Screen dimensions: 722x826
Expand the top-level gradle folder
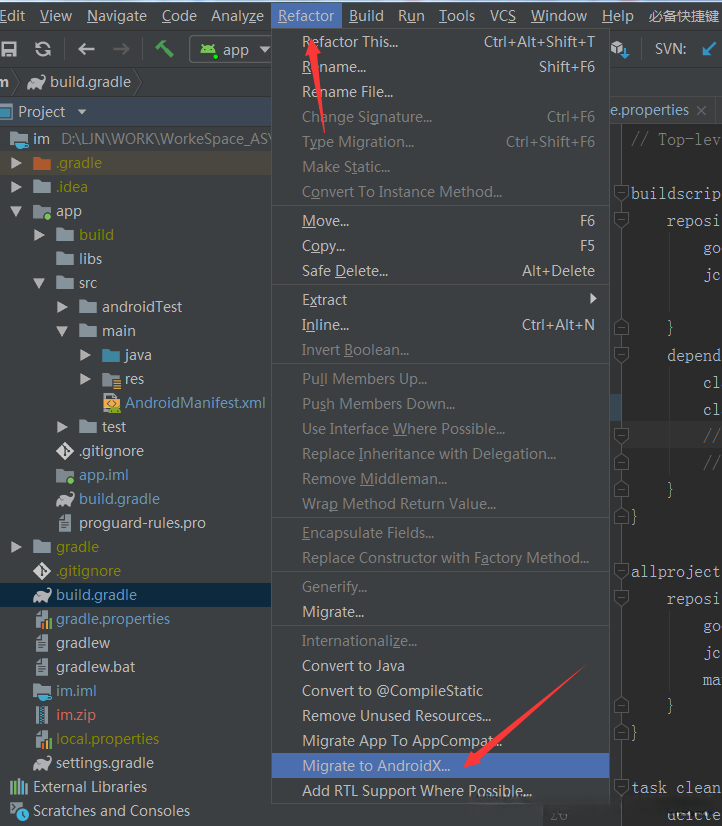pyautogui.click(x=16, y=547)
